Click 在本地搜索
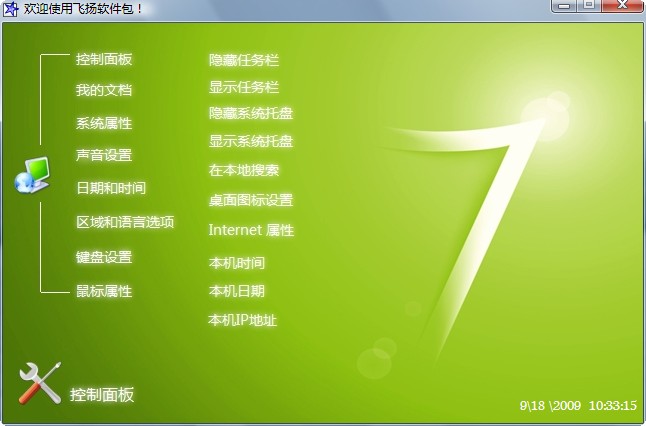 (x=244, y=170)
